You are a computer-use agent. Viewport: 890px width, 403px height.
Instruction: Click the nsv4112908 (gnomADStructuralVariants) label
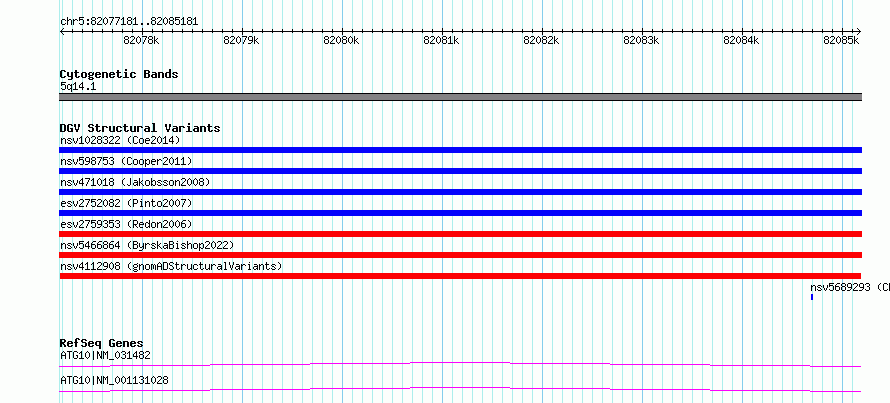pyautogui.click(x=171, y=266)
